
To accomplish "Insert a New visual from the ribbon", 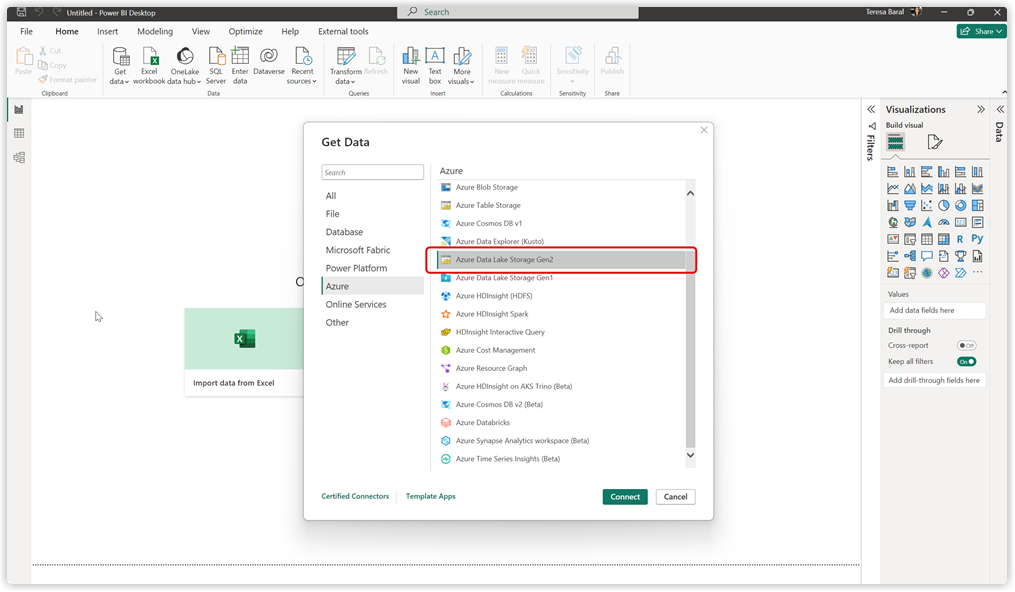I will (411, 66).
